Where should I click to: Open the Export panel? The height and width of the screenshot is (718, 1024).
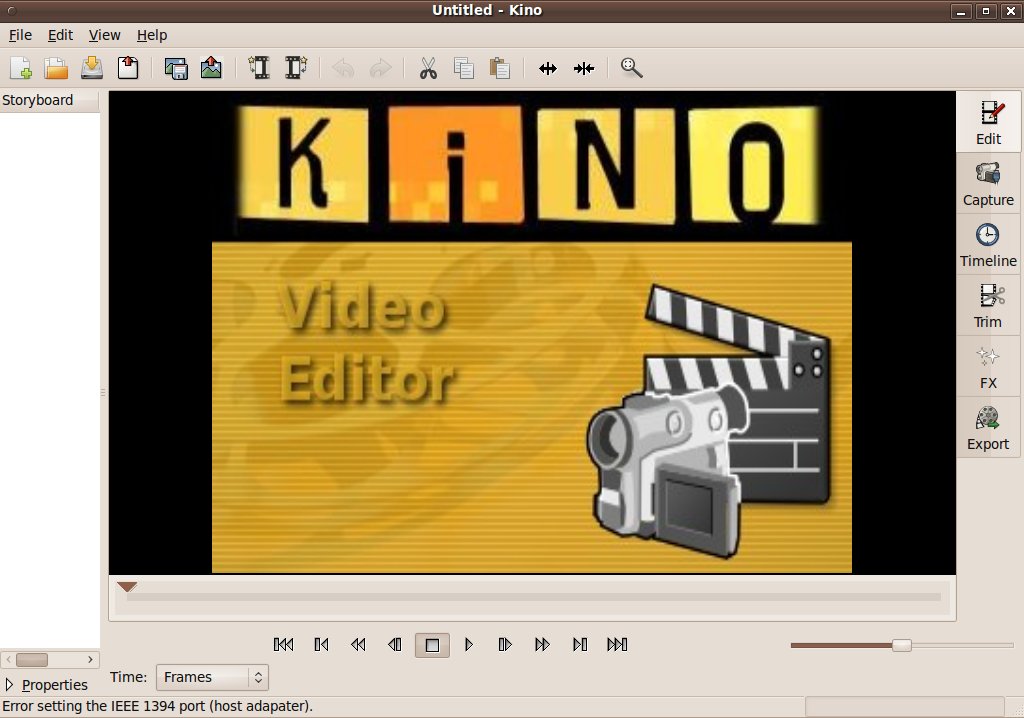click(x=988, y=427)
